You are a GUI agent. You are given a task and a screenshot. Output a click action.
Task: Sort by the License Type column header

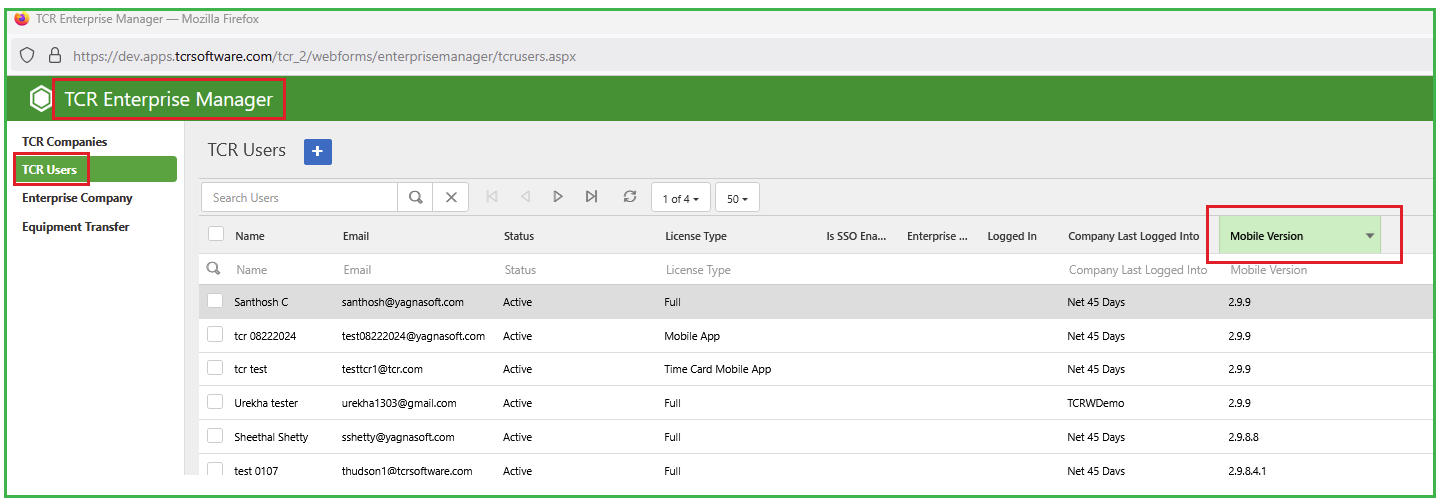(x=696, y=236)
